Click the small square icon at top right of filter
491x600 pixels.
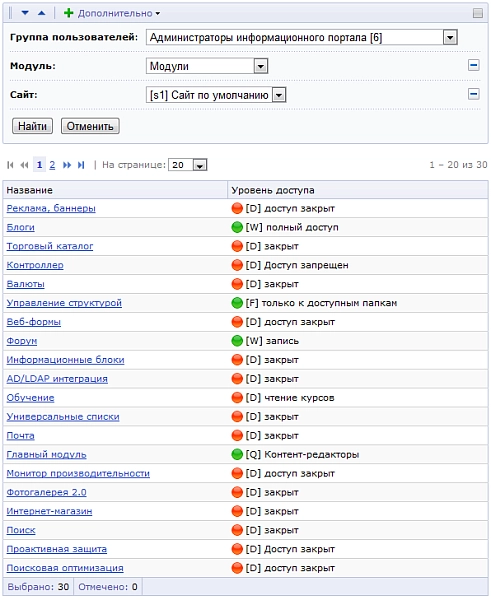click(478, 13)
